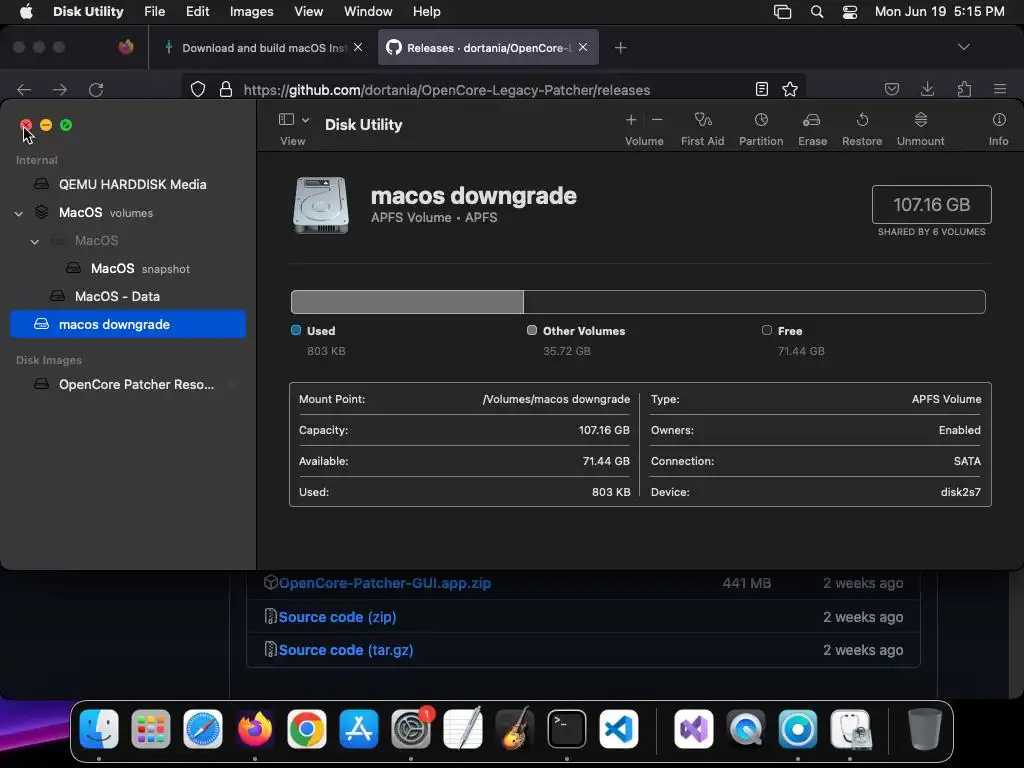The width and height of the screenshot is (1024, 768).
Task: Open the Firefox hamburger menu
Action: (x=1000, y=89)
